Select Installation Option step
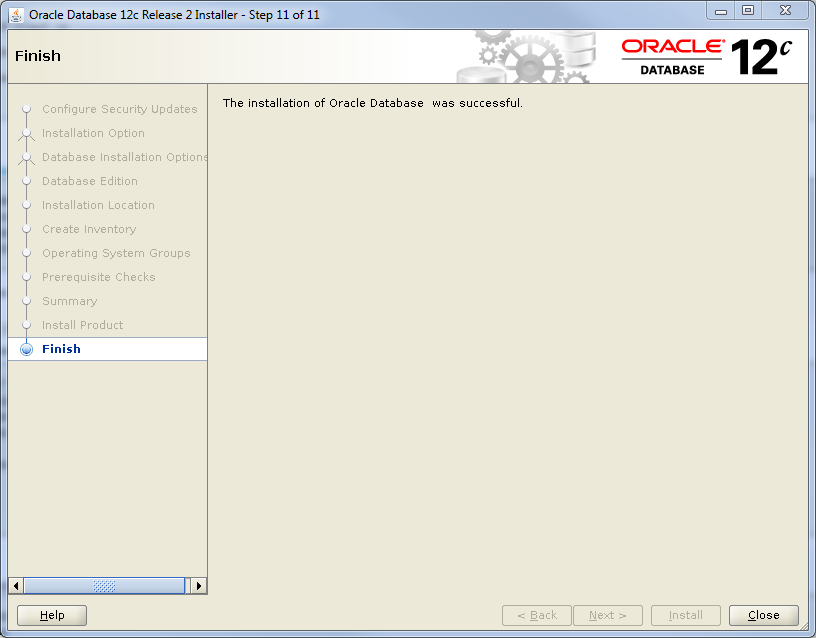Viewport: 816px width, 638px height. click(x=93, y=133)
